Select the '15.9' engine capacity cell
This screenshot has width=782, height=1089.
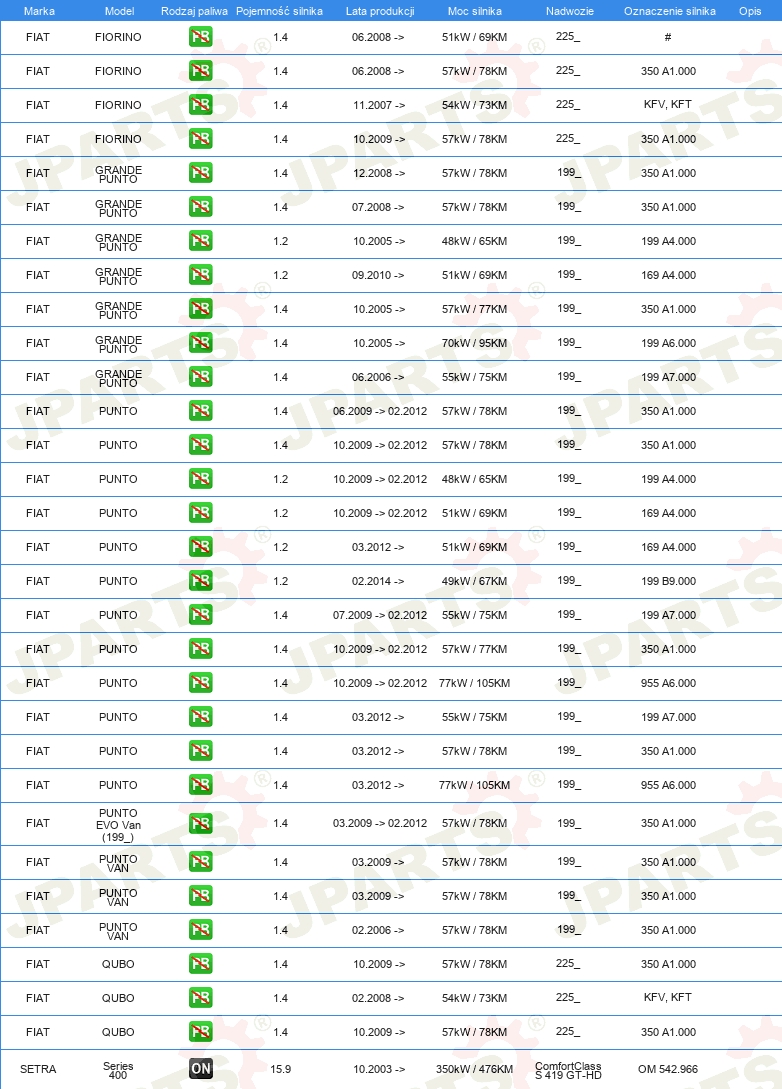(x=281, y=1069)
